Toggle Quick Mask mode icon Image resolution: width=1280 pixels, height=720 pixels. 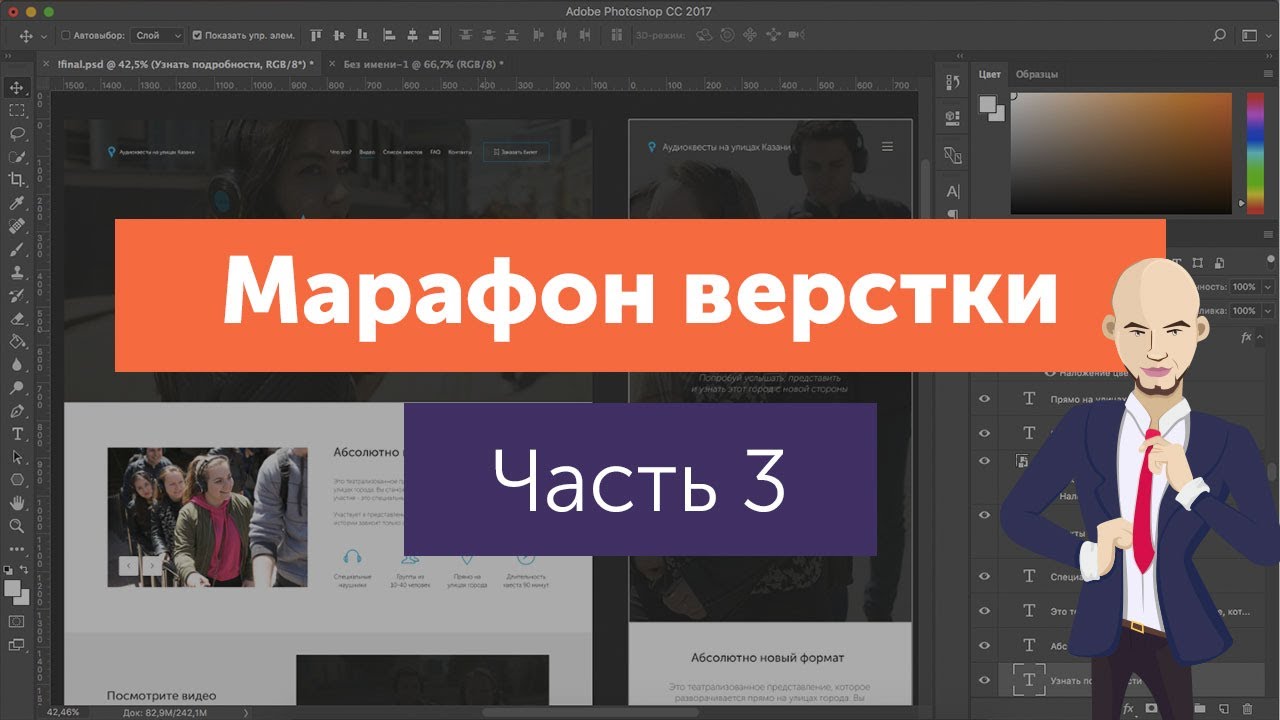[x=16, y=621]
